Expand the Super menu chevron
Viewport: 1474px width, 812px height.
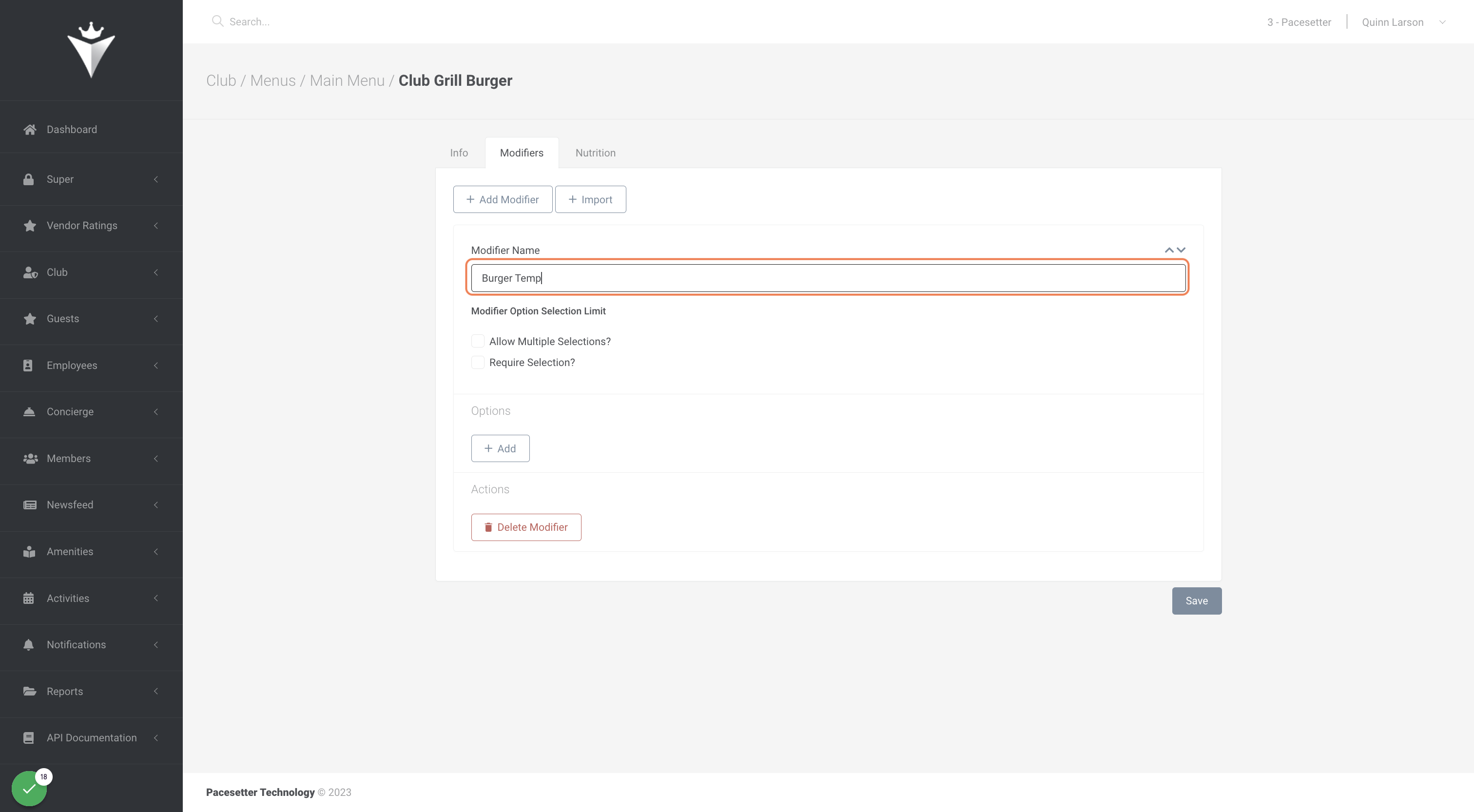[155, 179]
